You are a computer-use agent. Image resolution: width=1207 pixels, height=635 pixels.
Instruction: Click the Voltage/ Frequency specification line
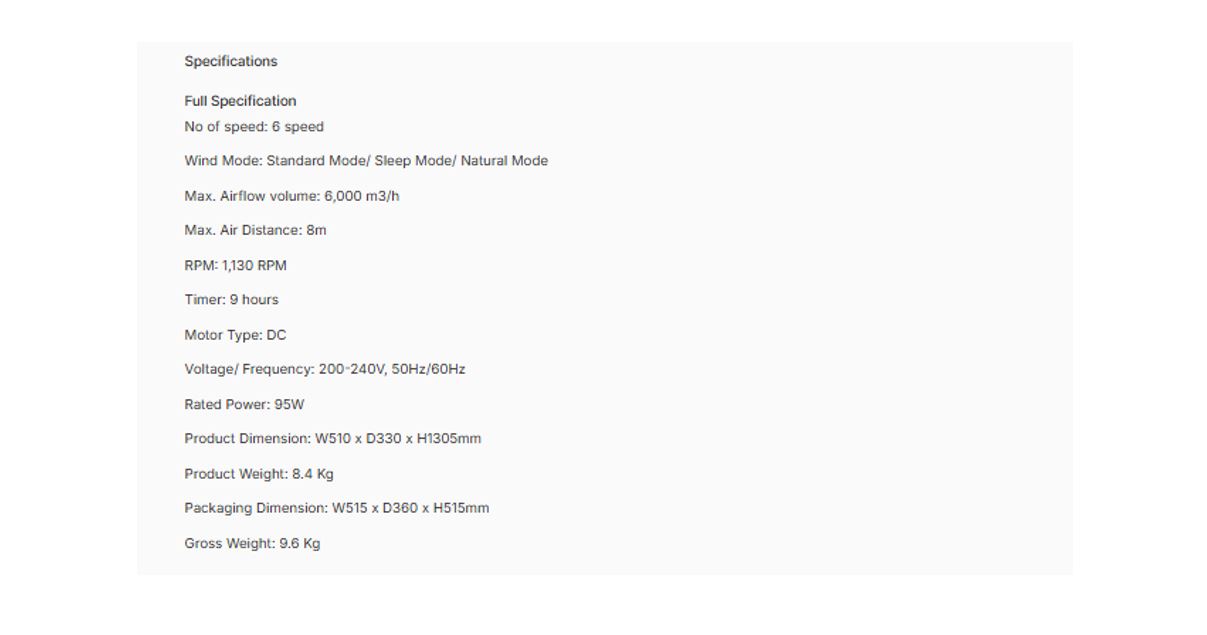pos(325,369)
